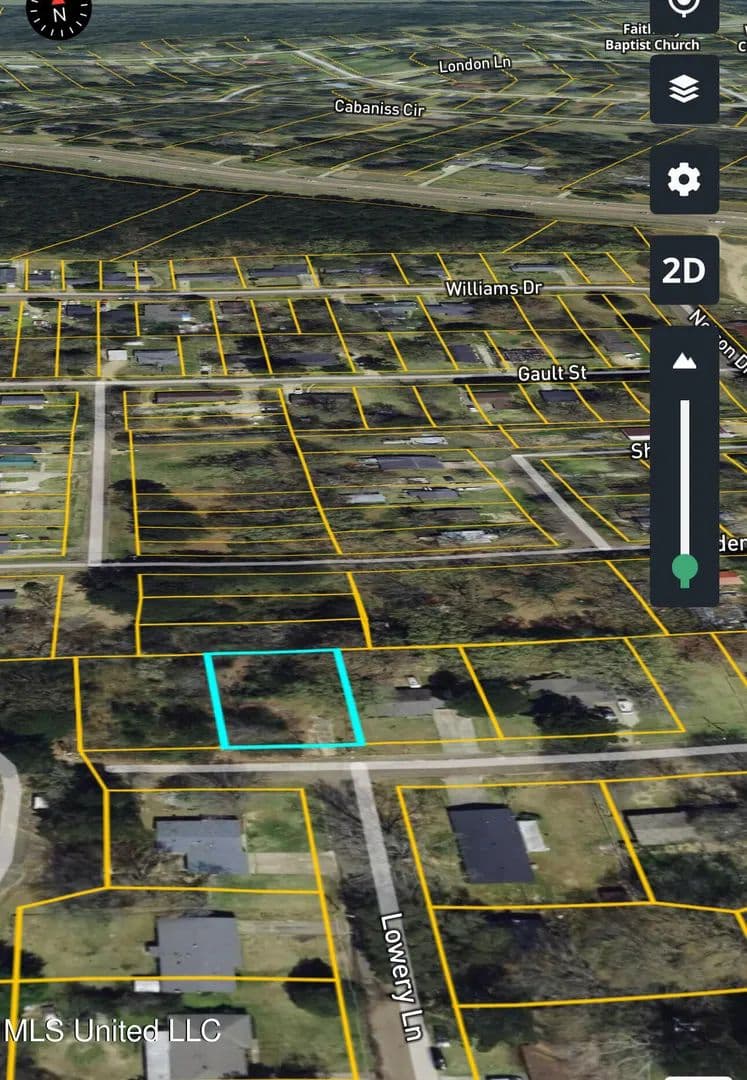Open map settings with gear icon
Screen dimensions: 747x1080
[x=684, y=180]
